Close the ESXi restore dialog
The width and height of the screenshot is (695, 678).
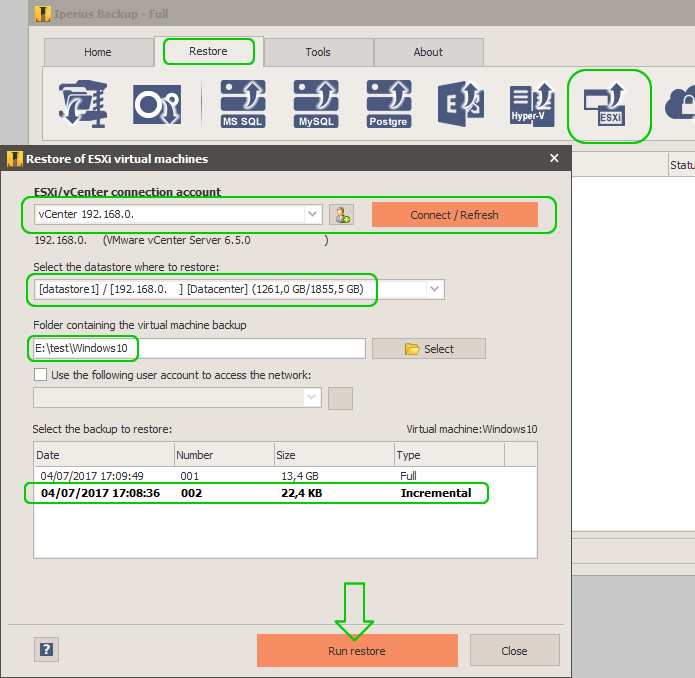554,158
